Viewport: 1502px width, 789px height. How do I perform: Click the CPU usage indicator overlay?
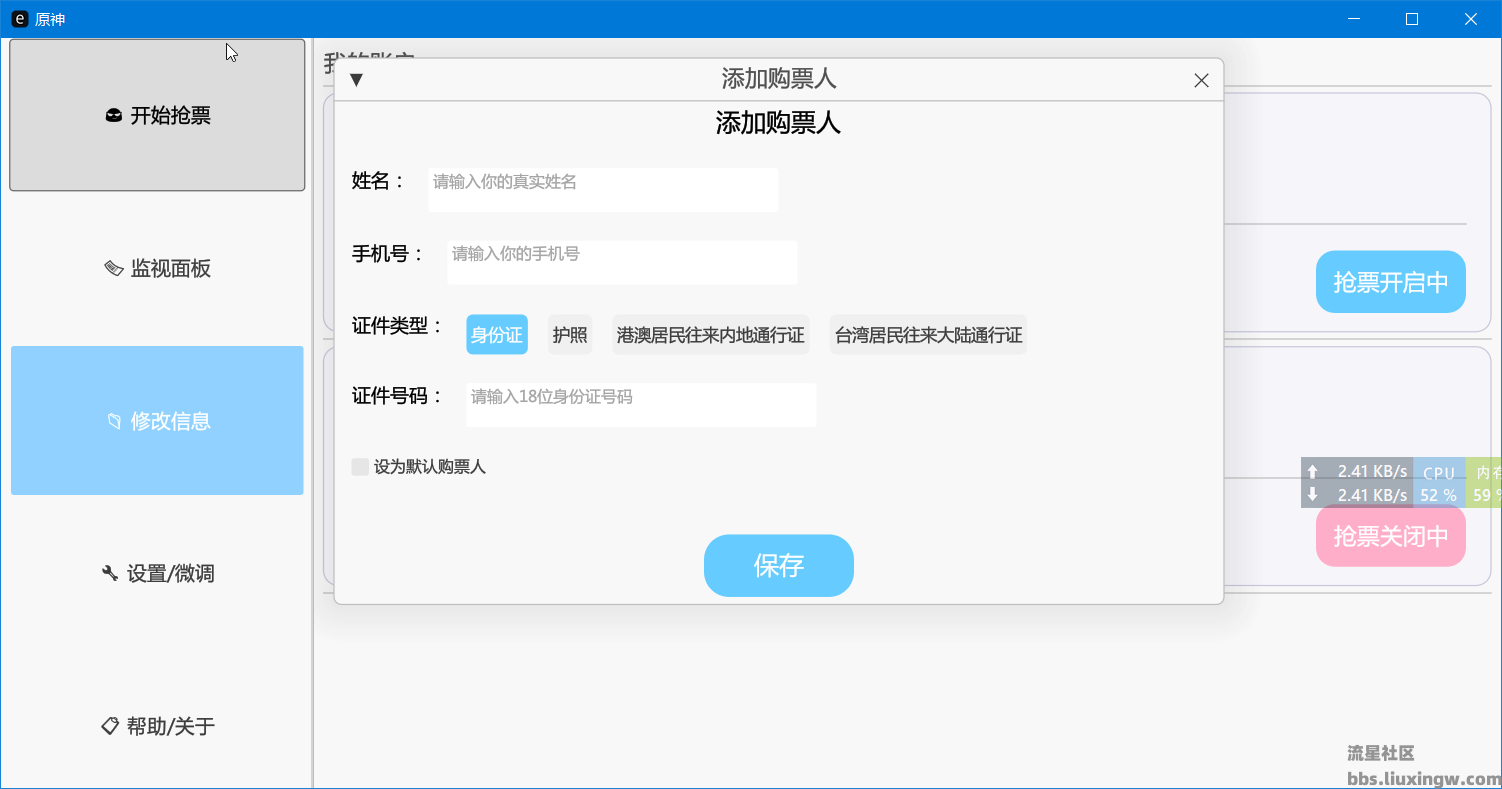[1439, 483]
